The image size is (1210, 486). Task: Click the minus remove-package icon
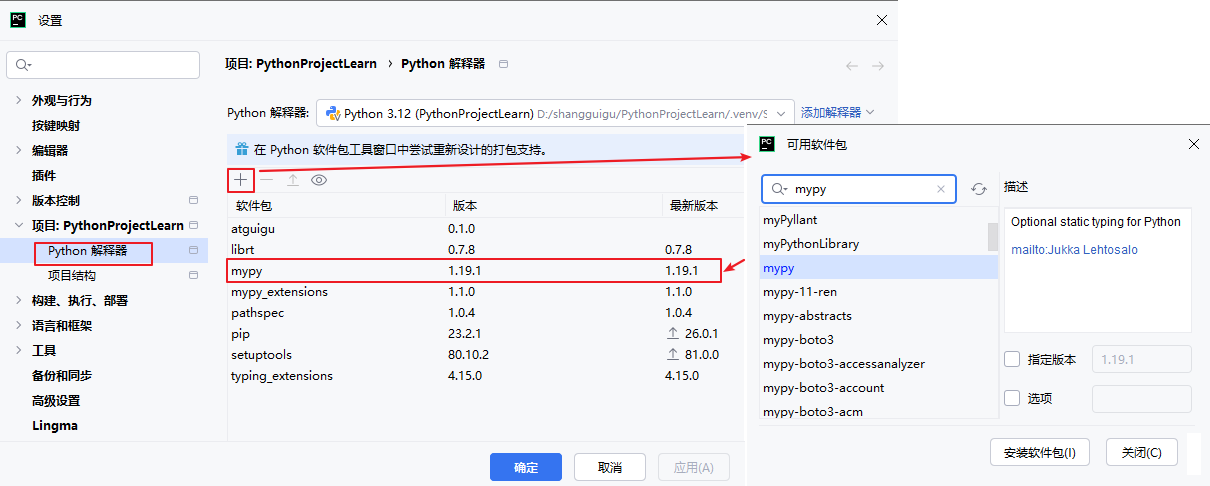[x=267, y=180]
